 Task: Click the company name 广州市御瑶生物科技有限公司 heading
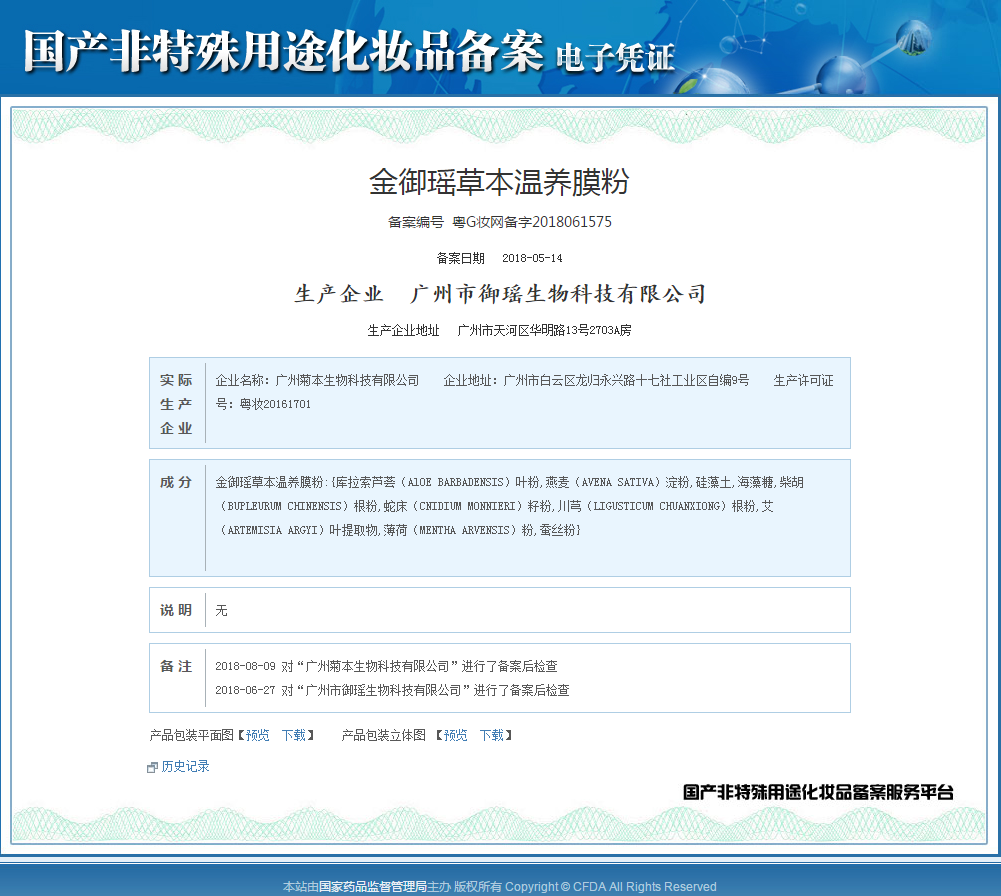(x=559, y=294)
